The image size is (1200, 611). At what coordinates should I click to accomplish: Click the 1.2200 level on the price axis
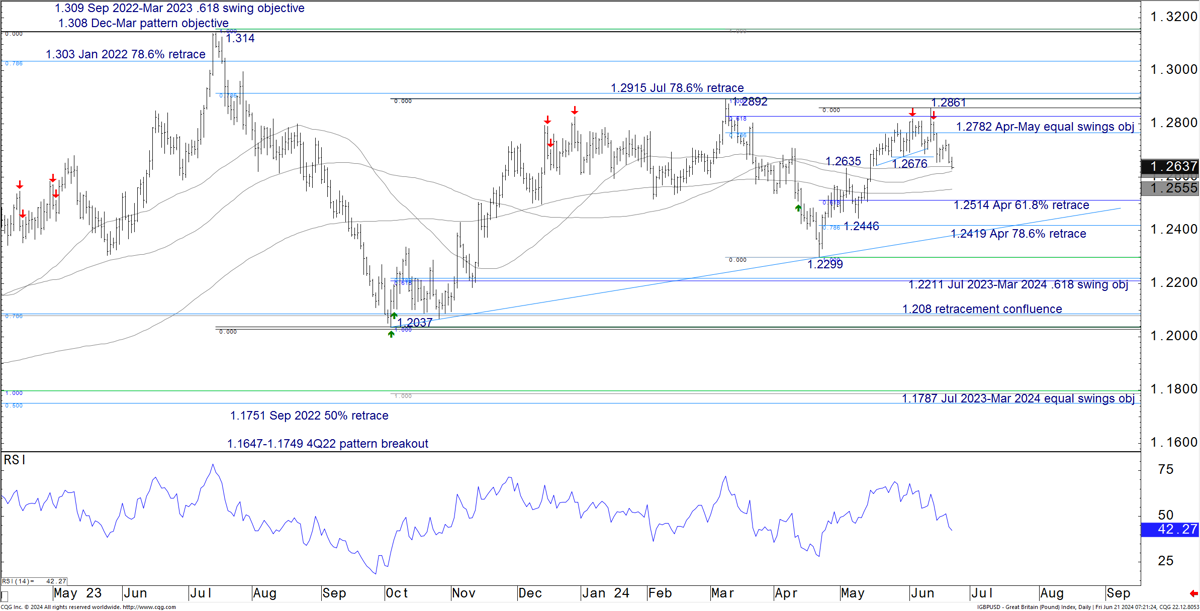pyautogui.click(x=1172, y=282)
